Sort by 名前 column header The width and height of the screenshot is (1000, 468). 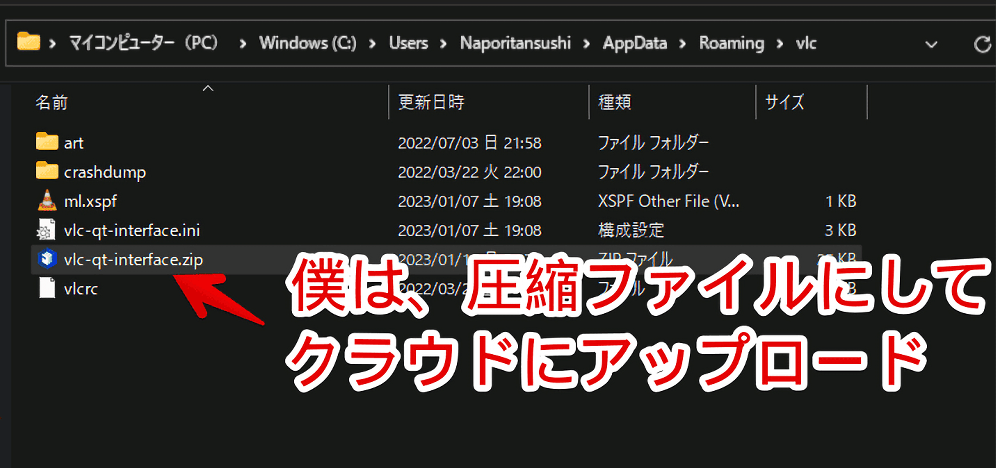click(x=51, y=101)
